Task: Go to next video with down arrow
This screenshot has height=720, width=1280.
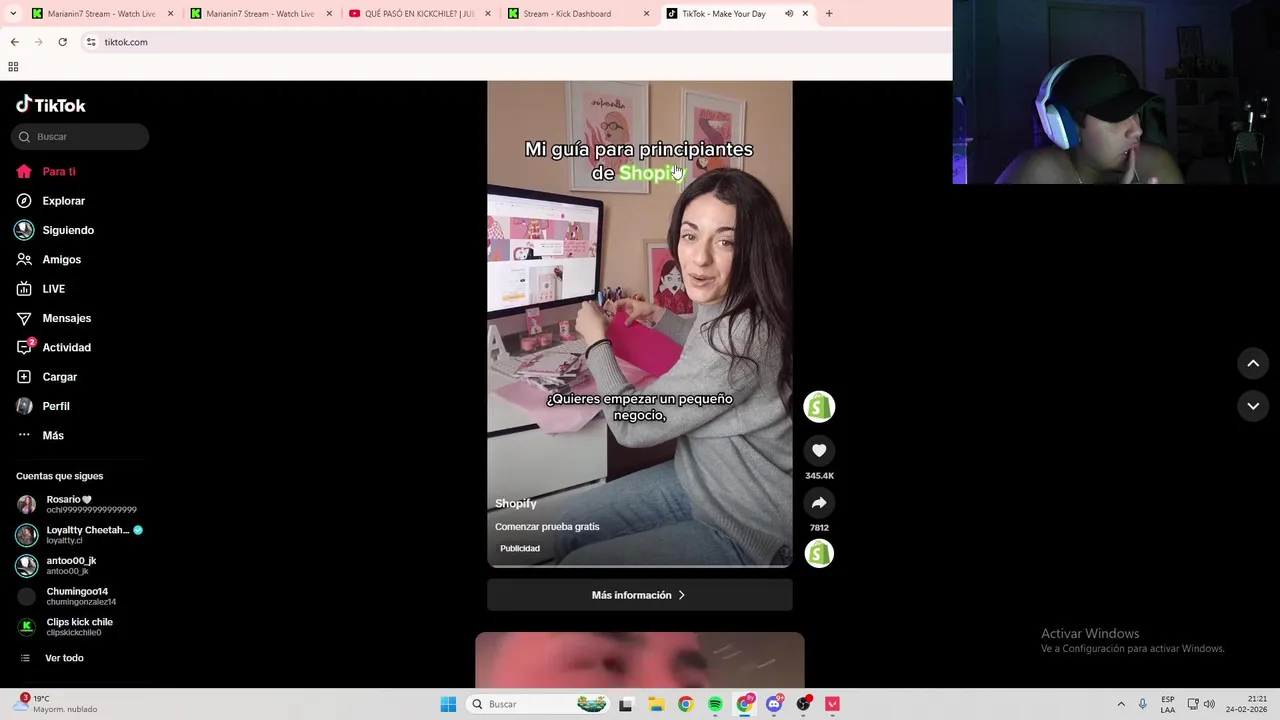Action: (1253, 406)
